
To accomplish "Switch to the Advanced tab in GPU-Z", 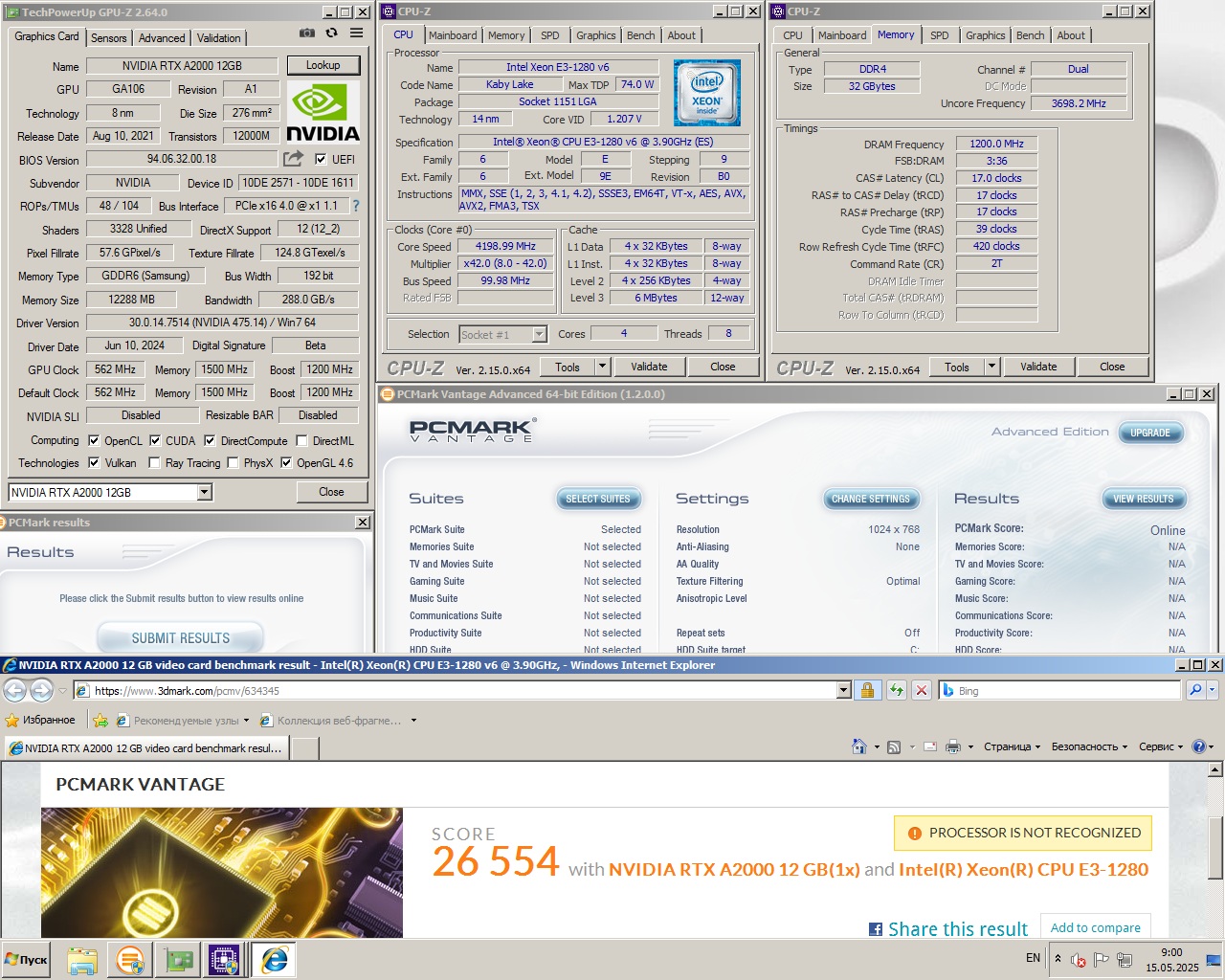I will click(162, 38).
